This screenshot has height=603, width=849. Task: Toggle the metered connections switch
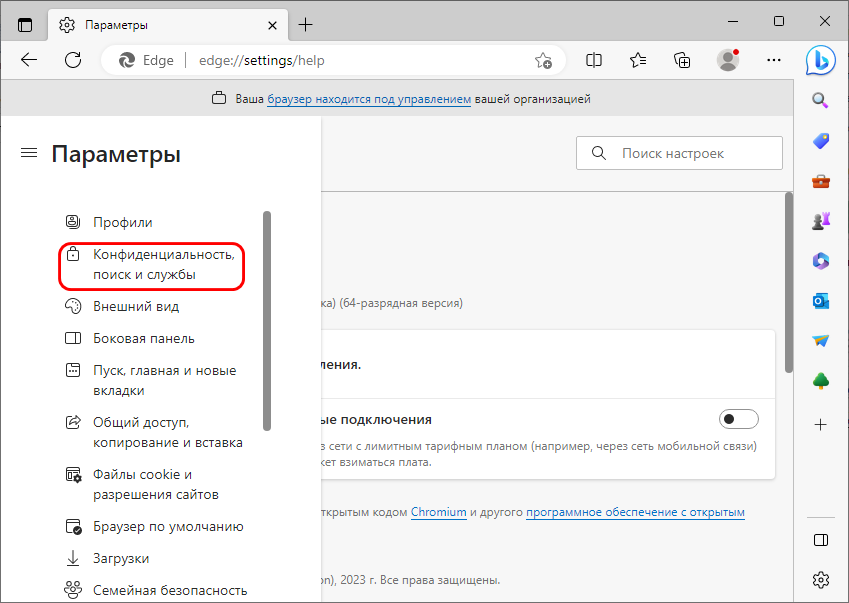(739, 419)
